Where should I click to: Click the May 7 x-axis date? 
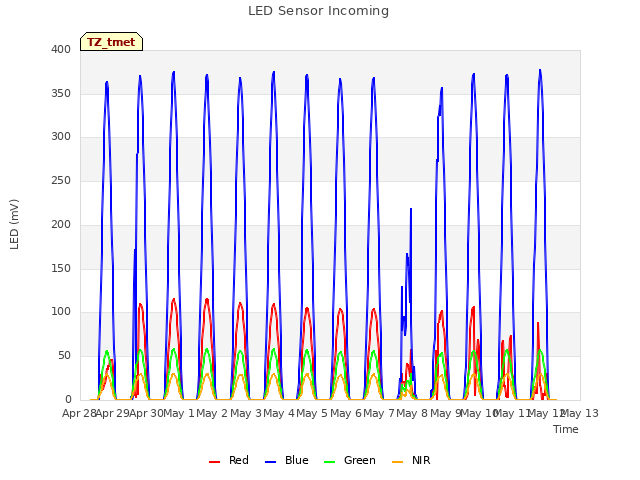point(379,413)
